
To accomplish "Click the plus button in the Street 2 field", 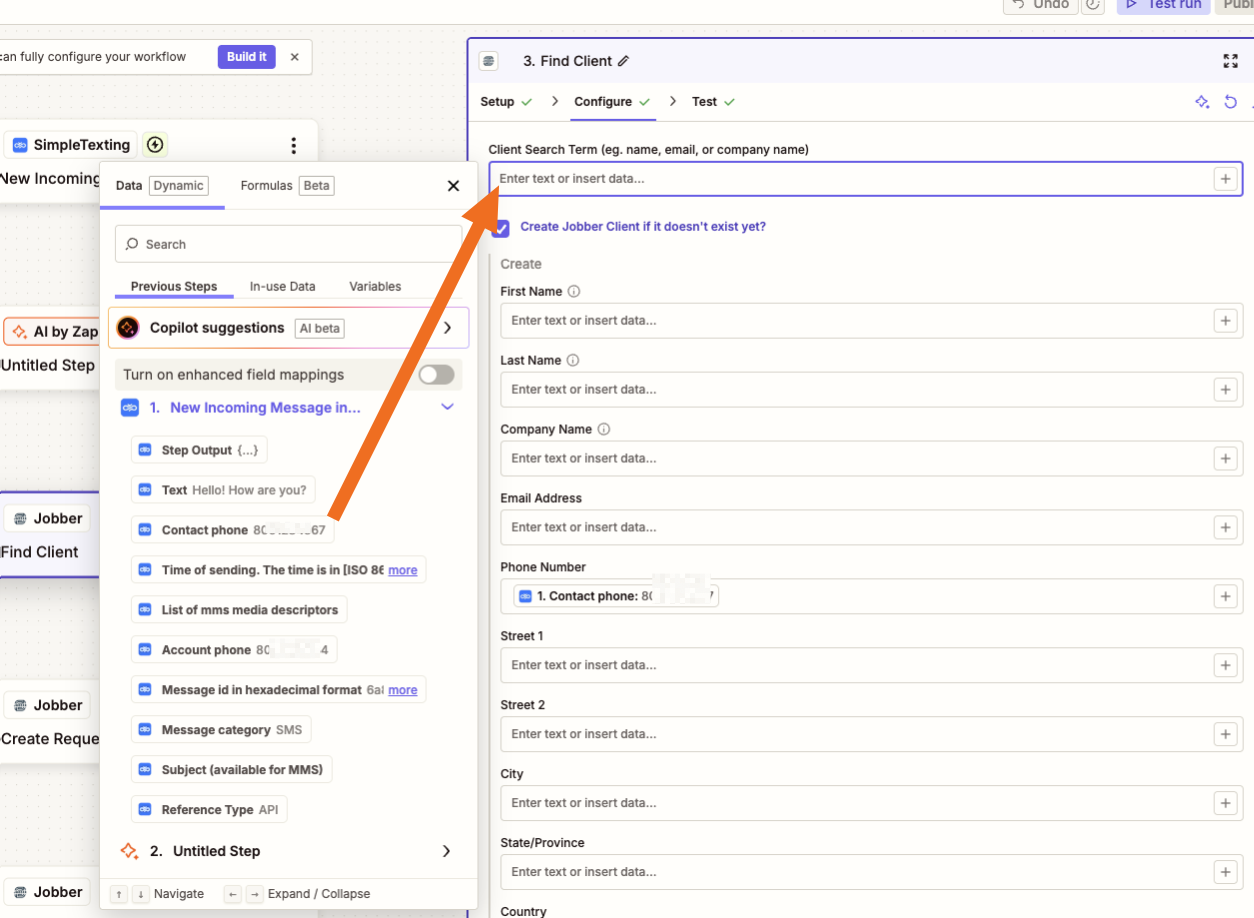I will (x=1225, y=735).
